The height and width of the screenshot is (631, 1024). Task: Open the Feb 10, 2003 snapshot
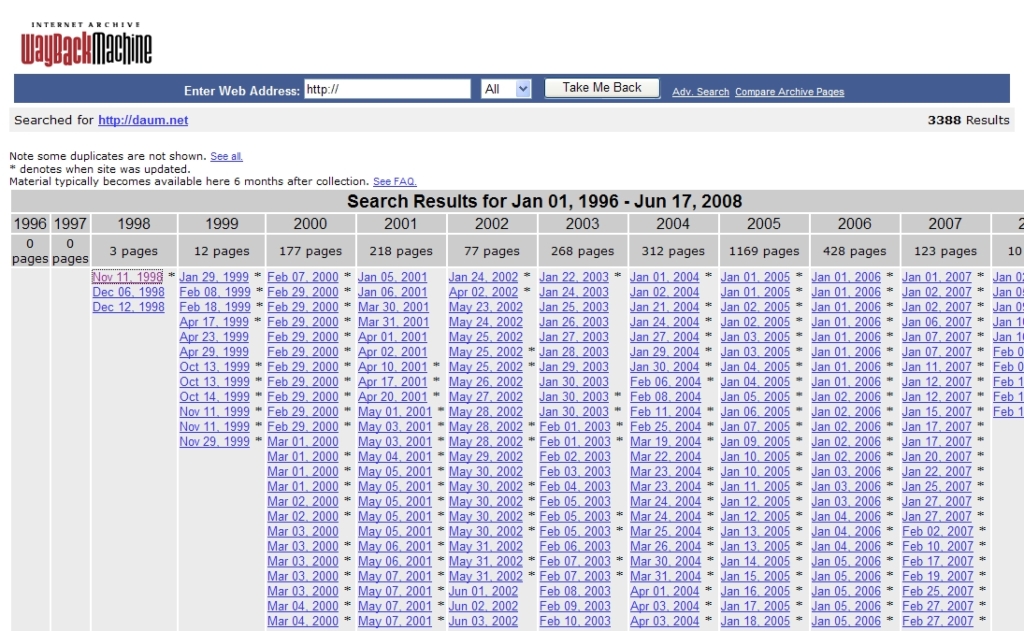[575, 621]
